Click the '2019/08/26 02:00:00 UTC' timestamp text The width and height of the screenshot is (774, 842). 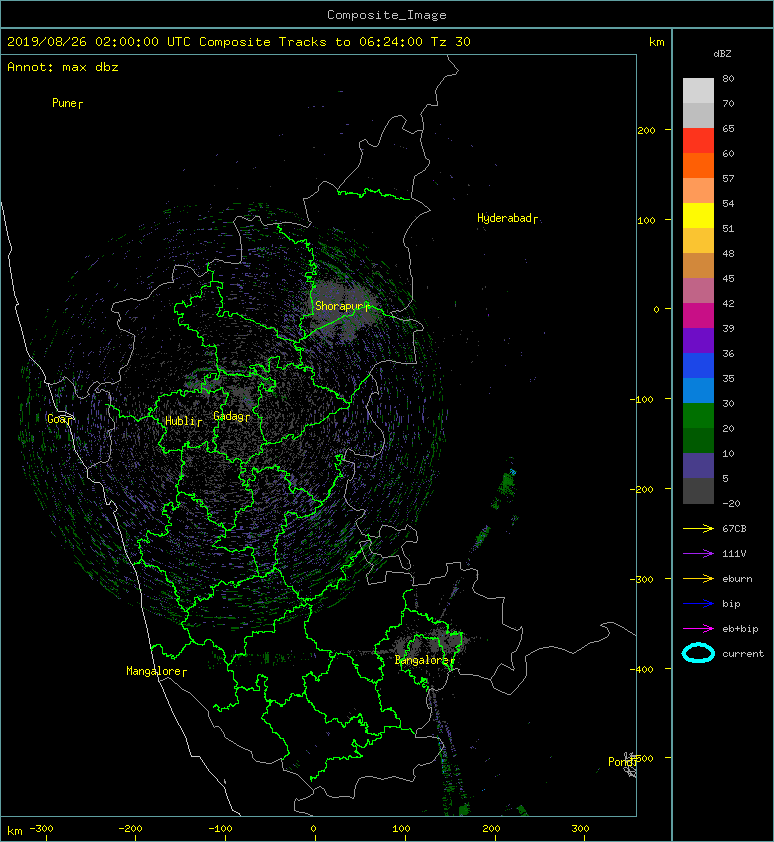[98, 42]
